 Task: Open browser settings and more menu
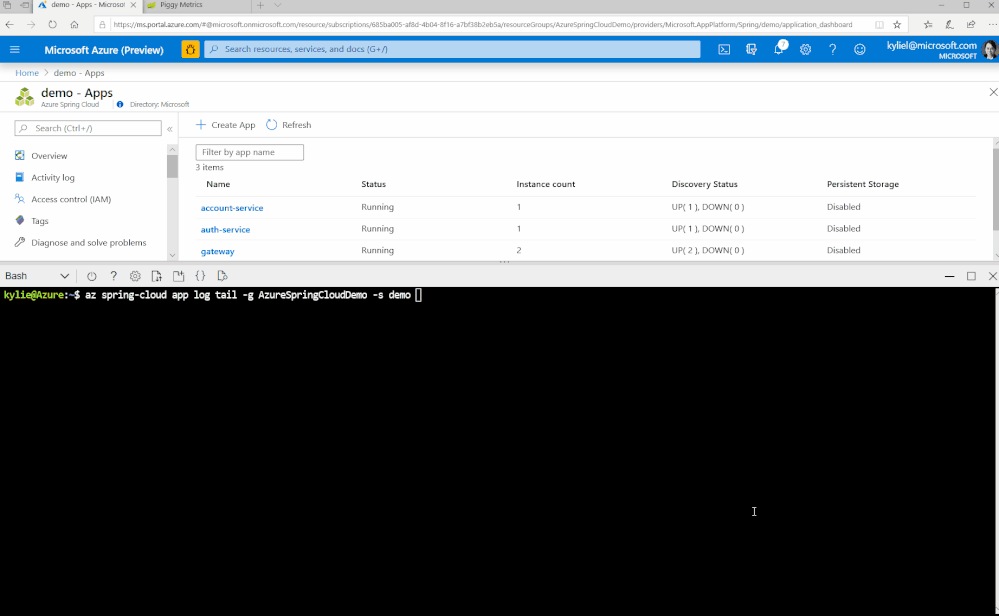tap(992, 25)
